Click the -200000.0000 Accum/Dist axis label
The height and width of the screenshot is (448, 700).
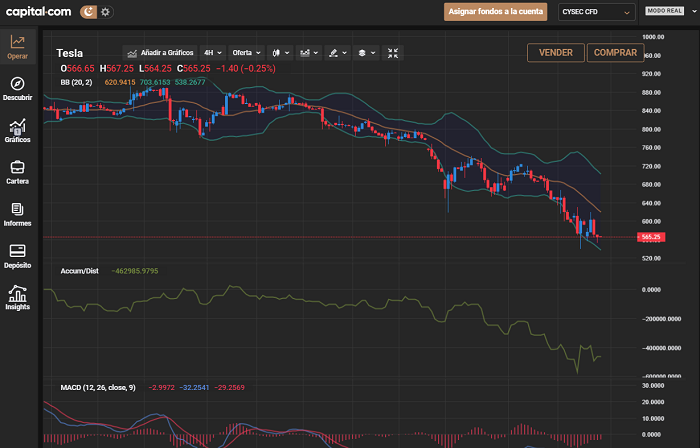point(662,319)
